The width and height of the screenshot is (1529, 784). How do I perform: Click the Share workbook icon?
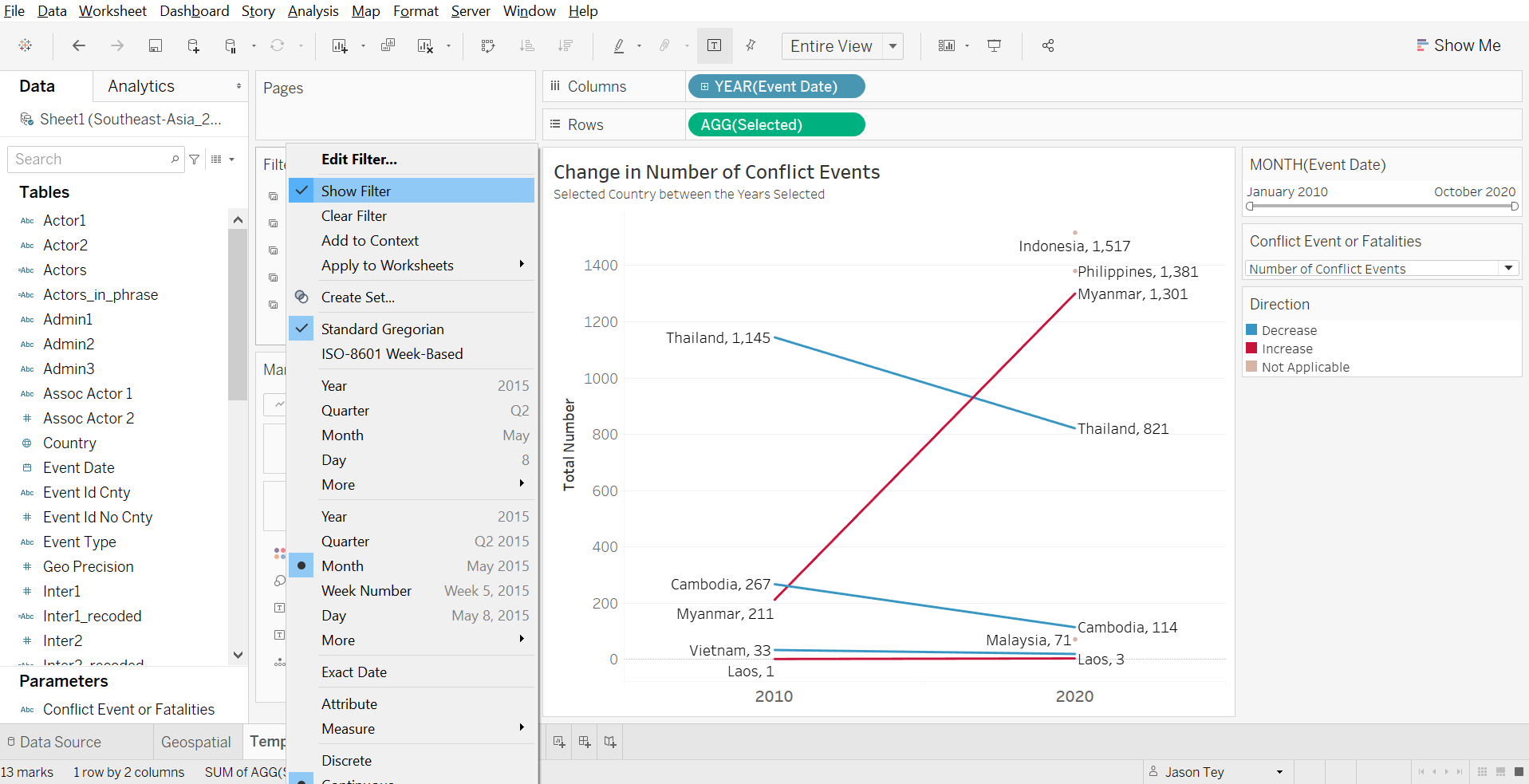click(1048, 45)
